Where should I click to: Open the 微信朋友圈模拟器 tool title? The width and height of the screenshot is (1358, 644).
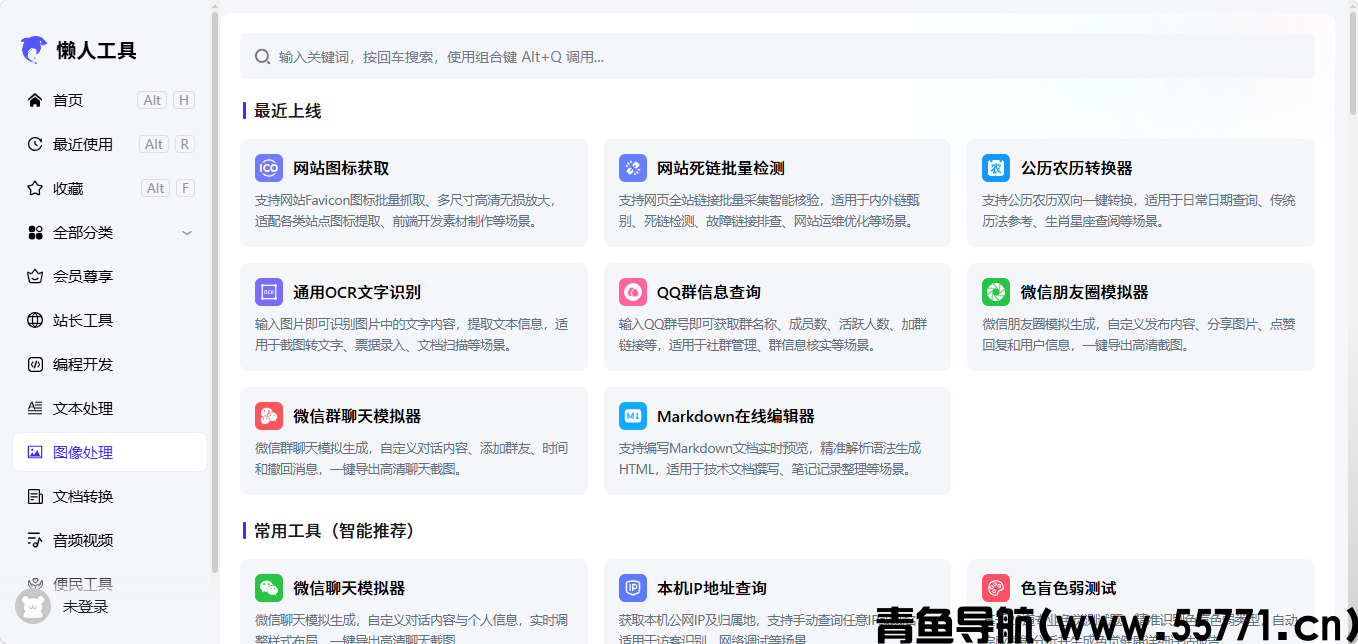(x=1084, y=292)
